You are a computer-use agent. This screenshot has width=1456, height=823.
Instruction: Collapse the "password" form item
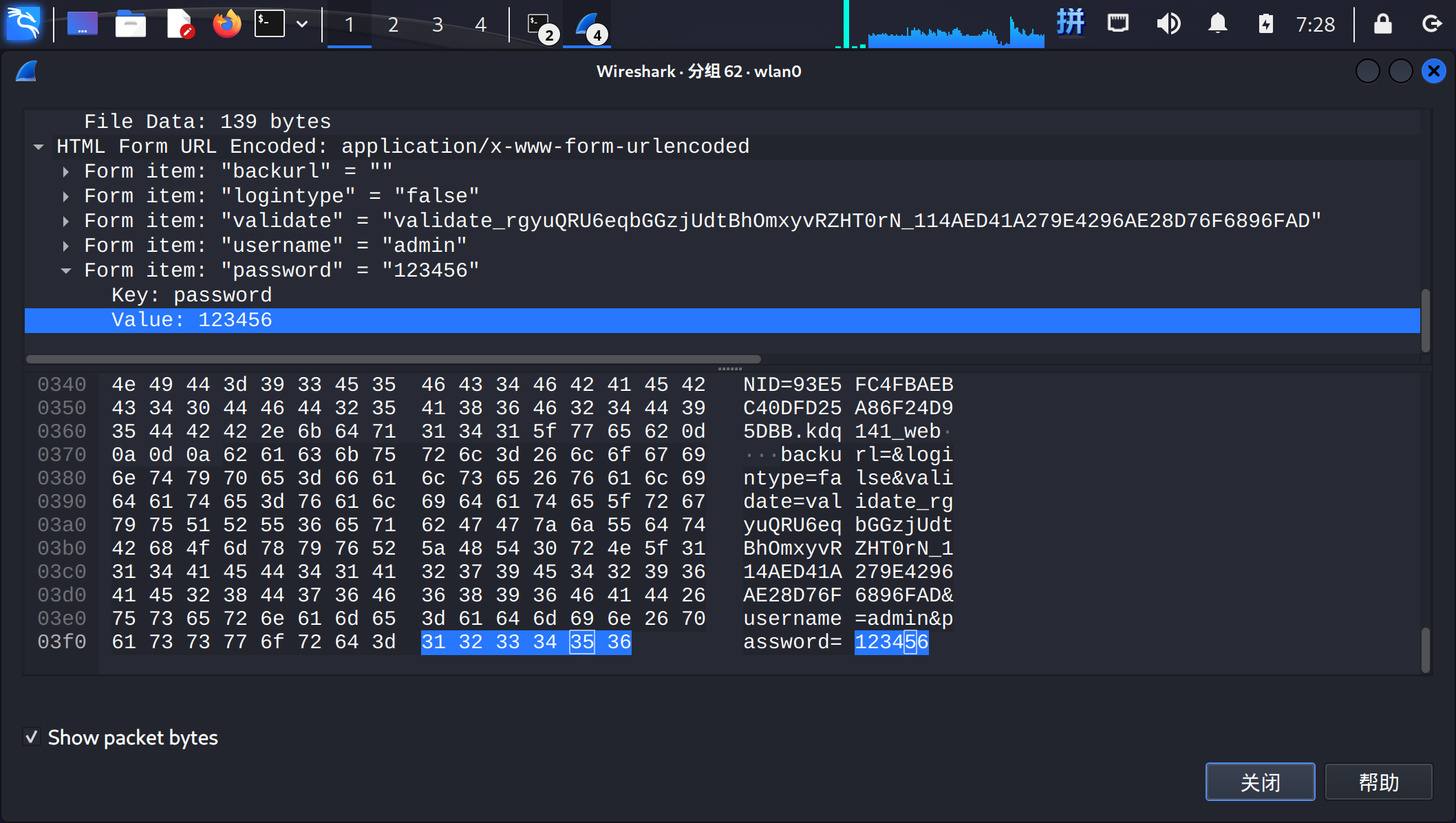(x=66, y=270)
